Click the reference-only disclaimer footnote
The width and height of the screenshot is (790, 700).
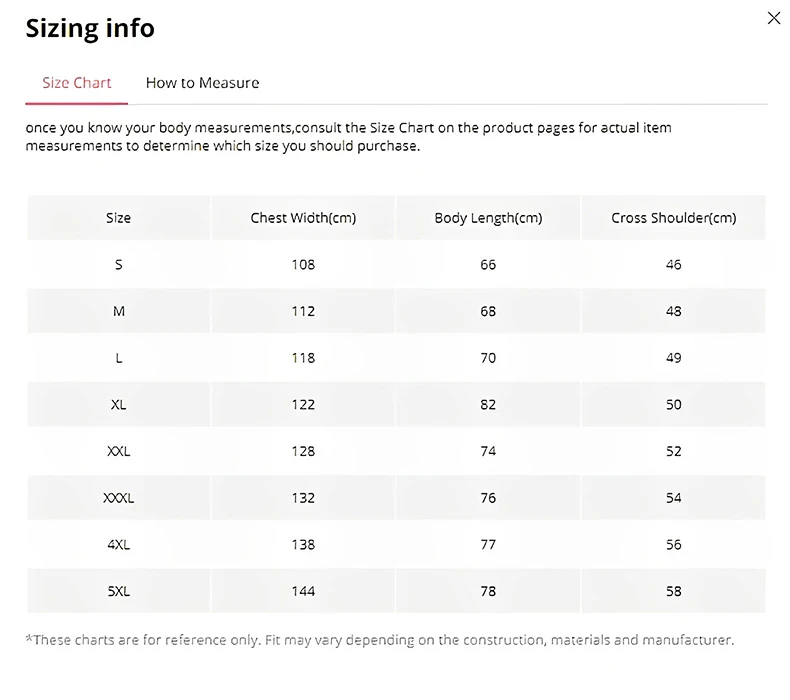(x=379, y=640)
